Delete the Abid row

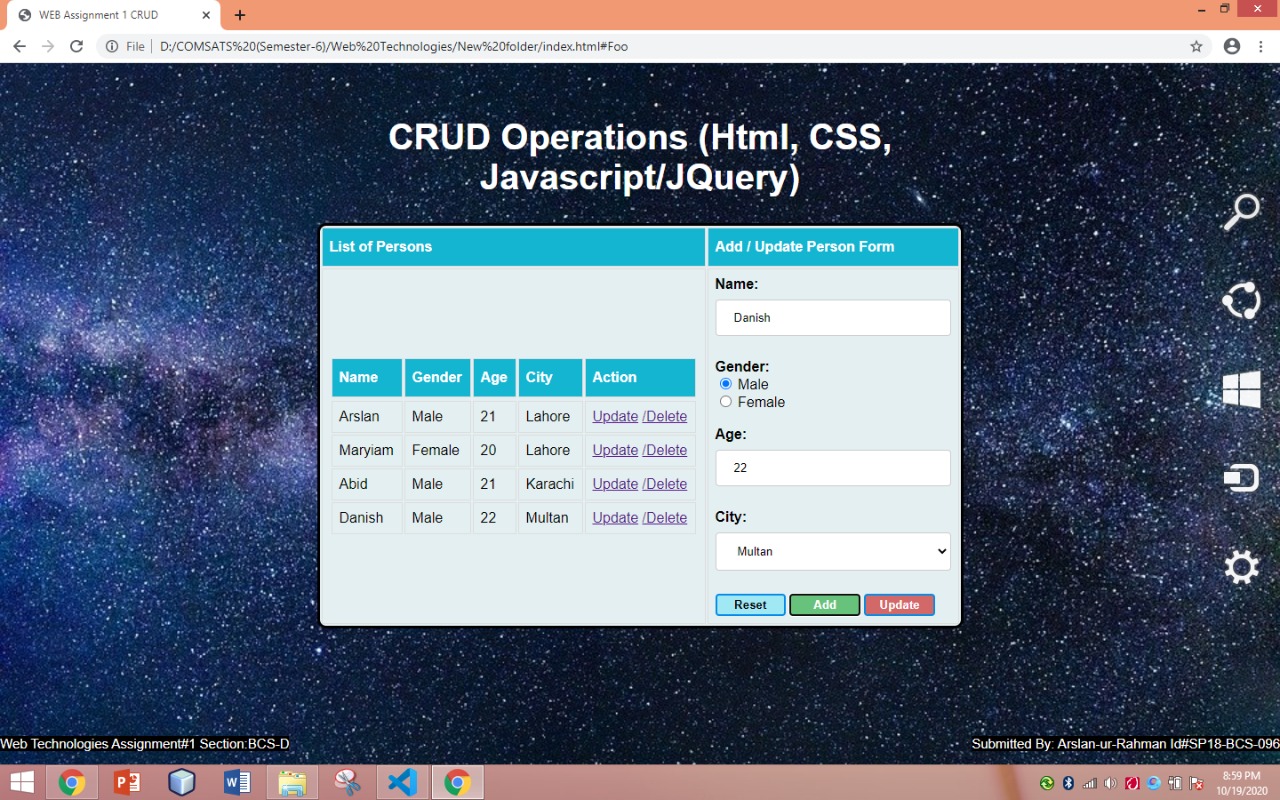[665, 484]
